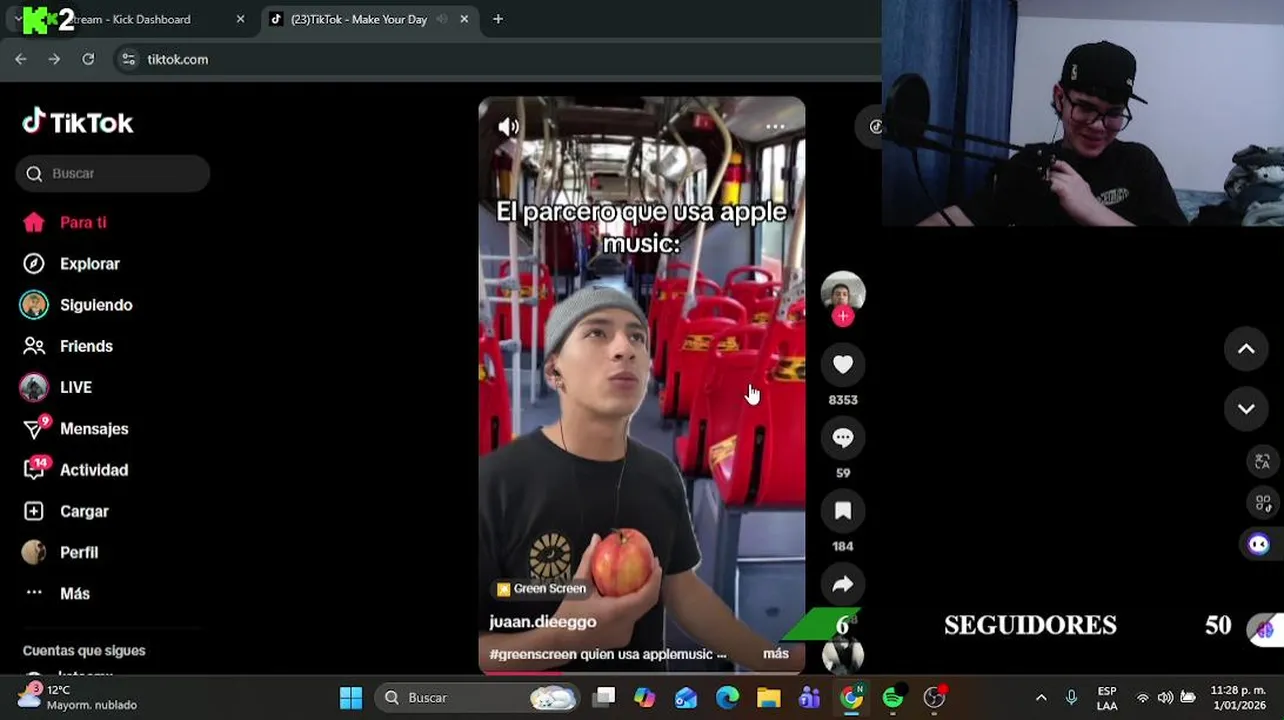Close the Kick Dashboard browser tab
This screenshot has height=720, width=1284.
(x=240, y=19)
